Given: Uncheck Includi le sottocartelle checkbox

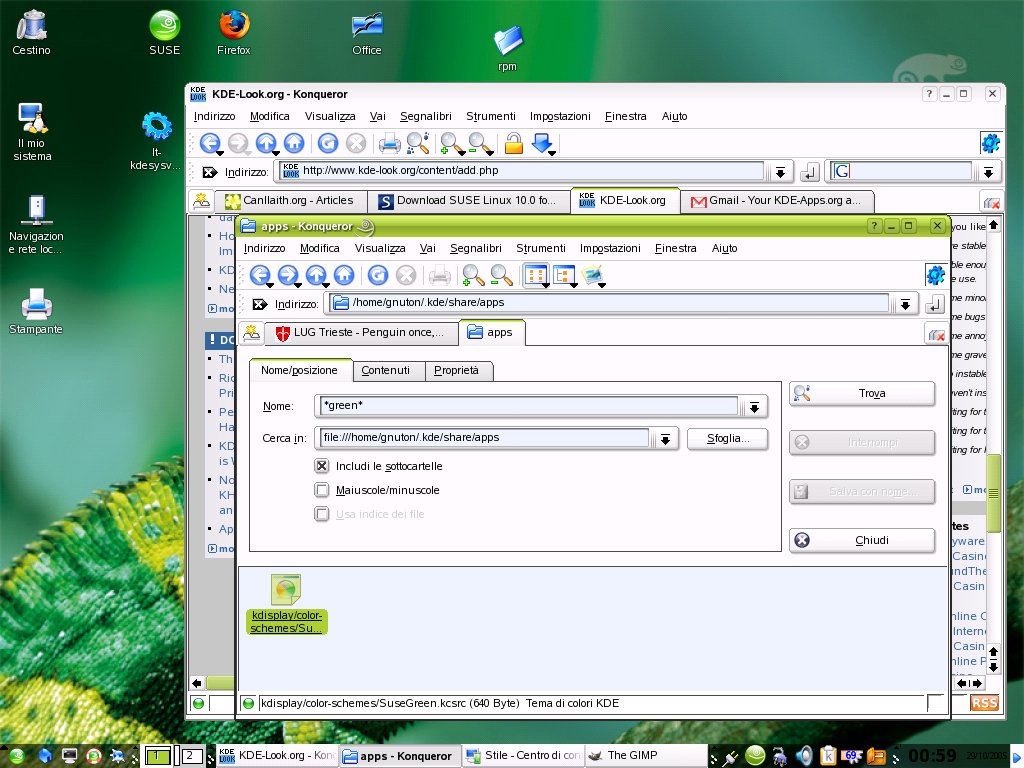Looking at the screenshot, I should (321, 466).
